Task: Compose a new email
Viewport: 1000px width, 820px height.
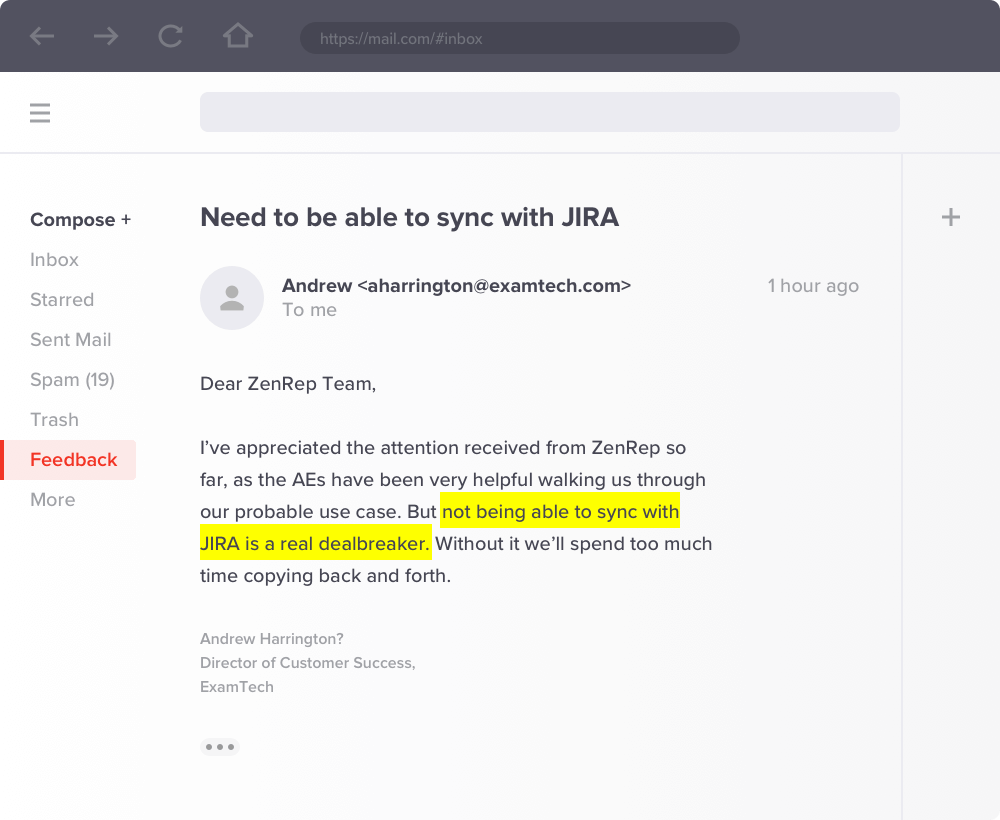Action: click(x=80, y=220)
